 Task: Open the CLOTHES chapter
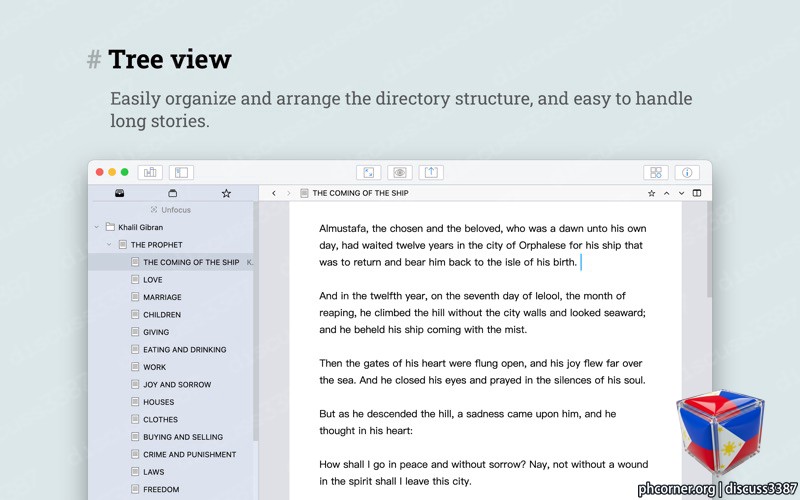(x=160, y=419)
